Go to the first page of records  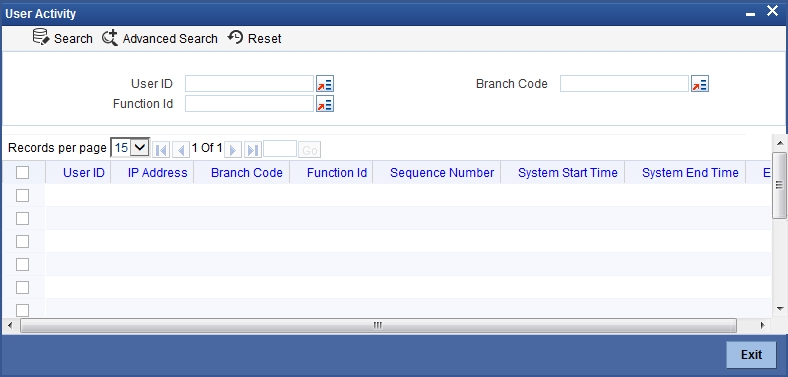pos(161,150)
